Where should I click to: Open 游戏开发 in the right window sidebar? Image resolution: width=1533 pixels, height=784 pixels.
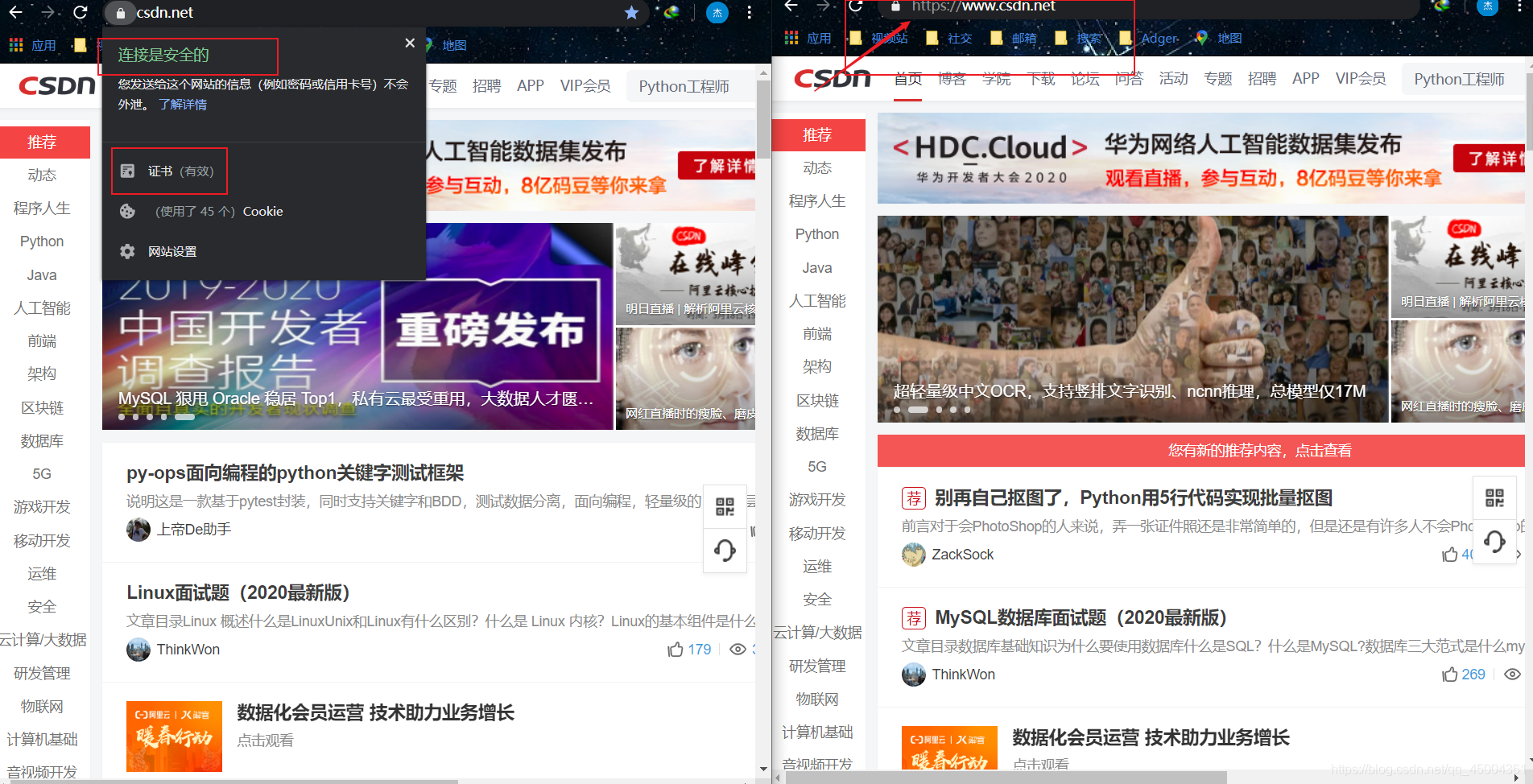[817, 500]
